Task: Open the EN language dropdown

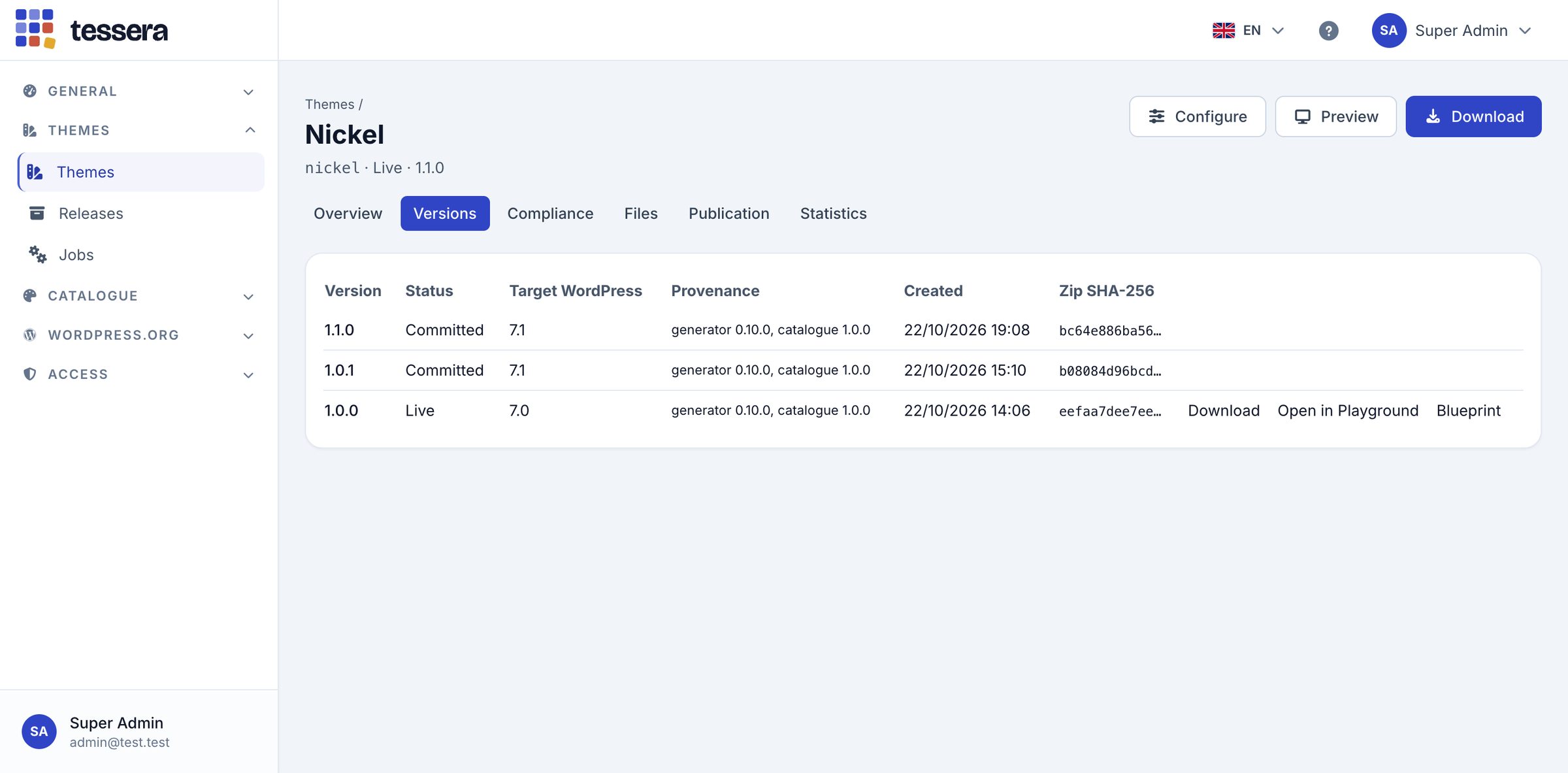Action: 1249,31
